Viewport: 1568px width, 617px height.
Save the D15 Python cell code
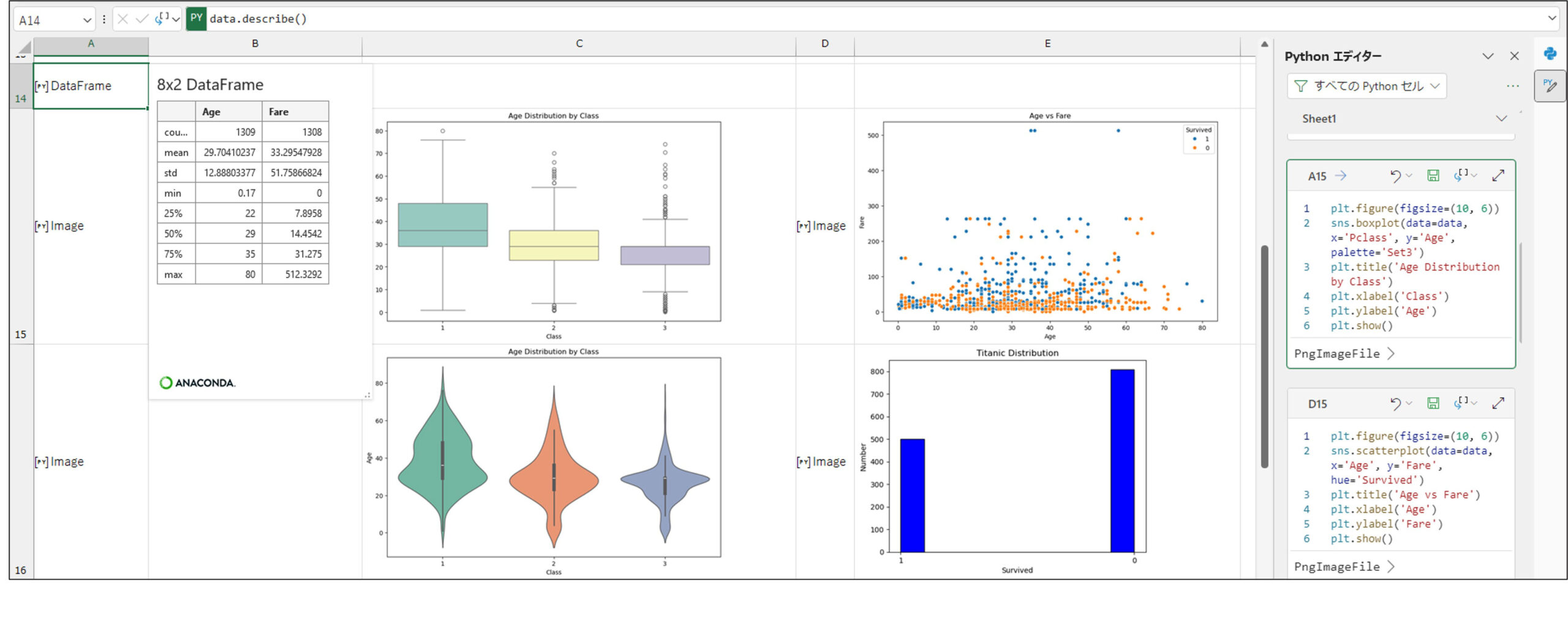pos(1433,403)
